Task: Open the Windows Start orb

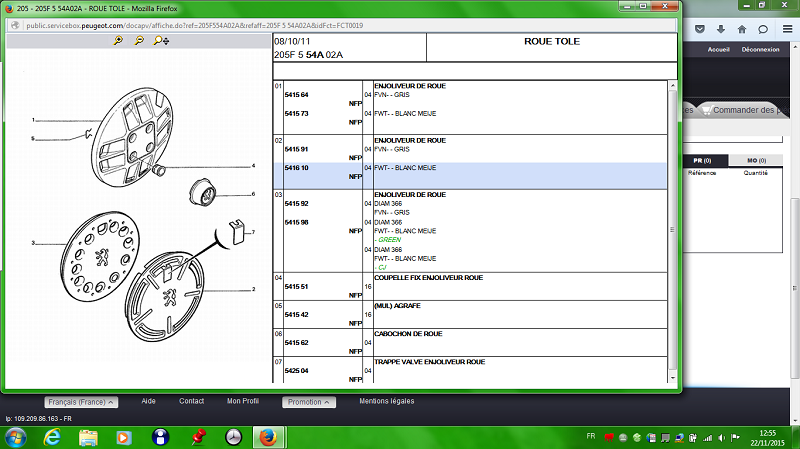Action: pyautogui.click(x=15, y=437)
